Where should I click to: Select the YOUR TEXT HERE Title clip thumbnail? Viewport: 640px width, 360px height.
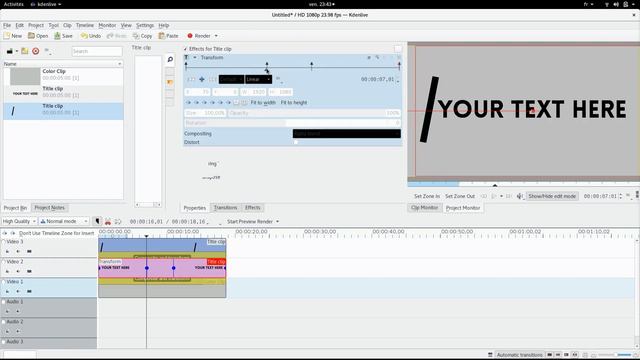25,93
